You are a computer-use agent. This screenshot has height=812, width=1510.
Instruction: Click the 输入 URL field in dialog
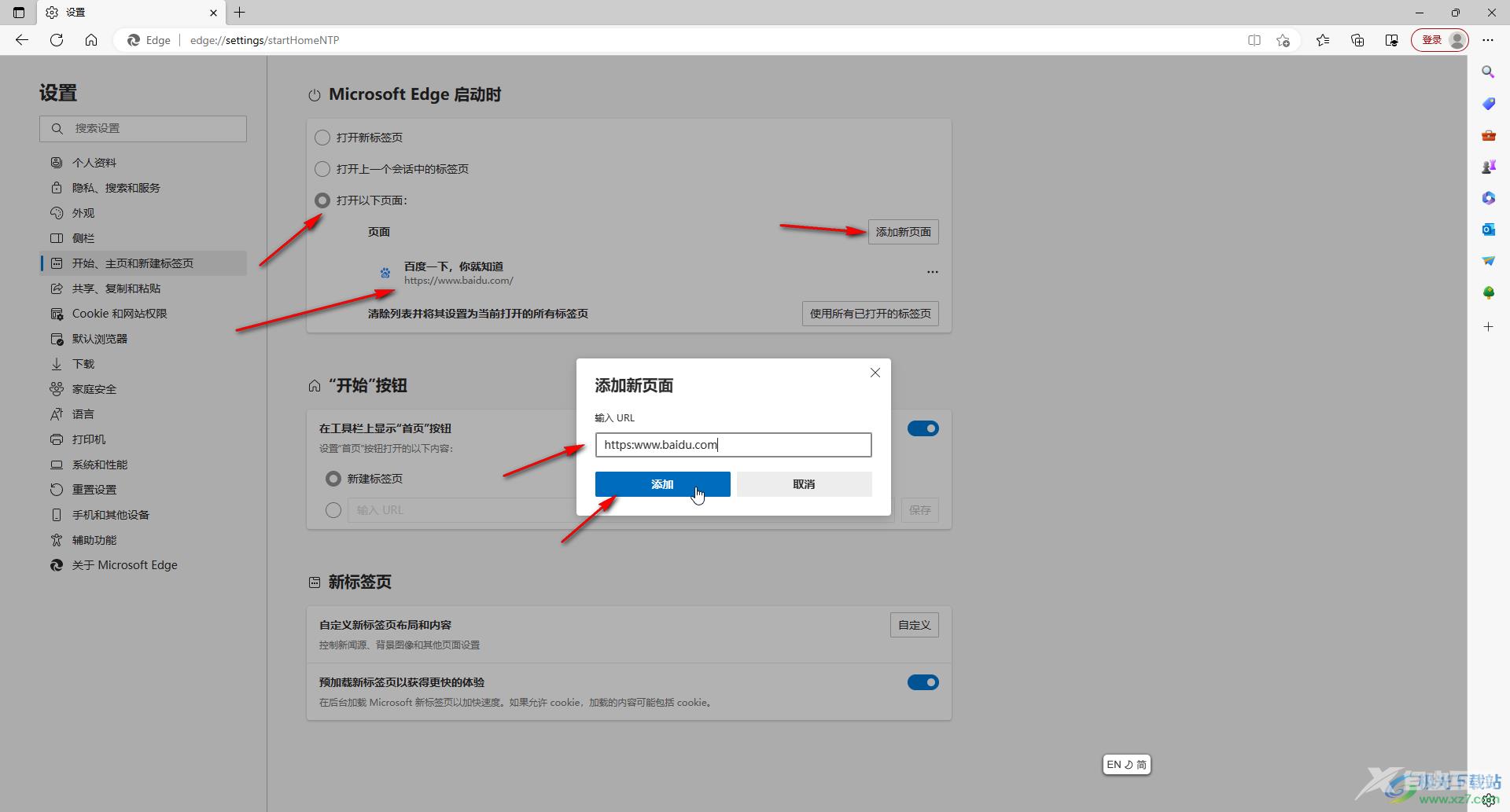click(x=733, y=445)
